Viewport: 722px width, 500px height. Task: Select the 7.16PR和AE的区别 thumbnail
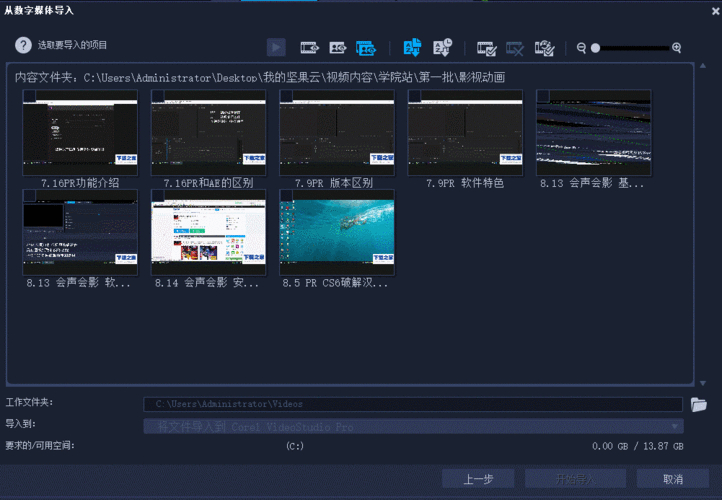(209, 133)
